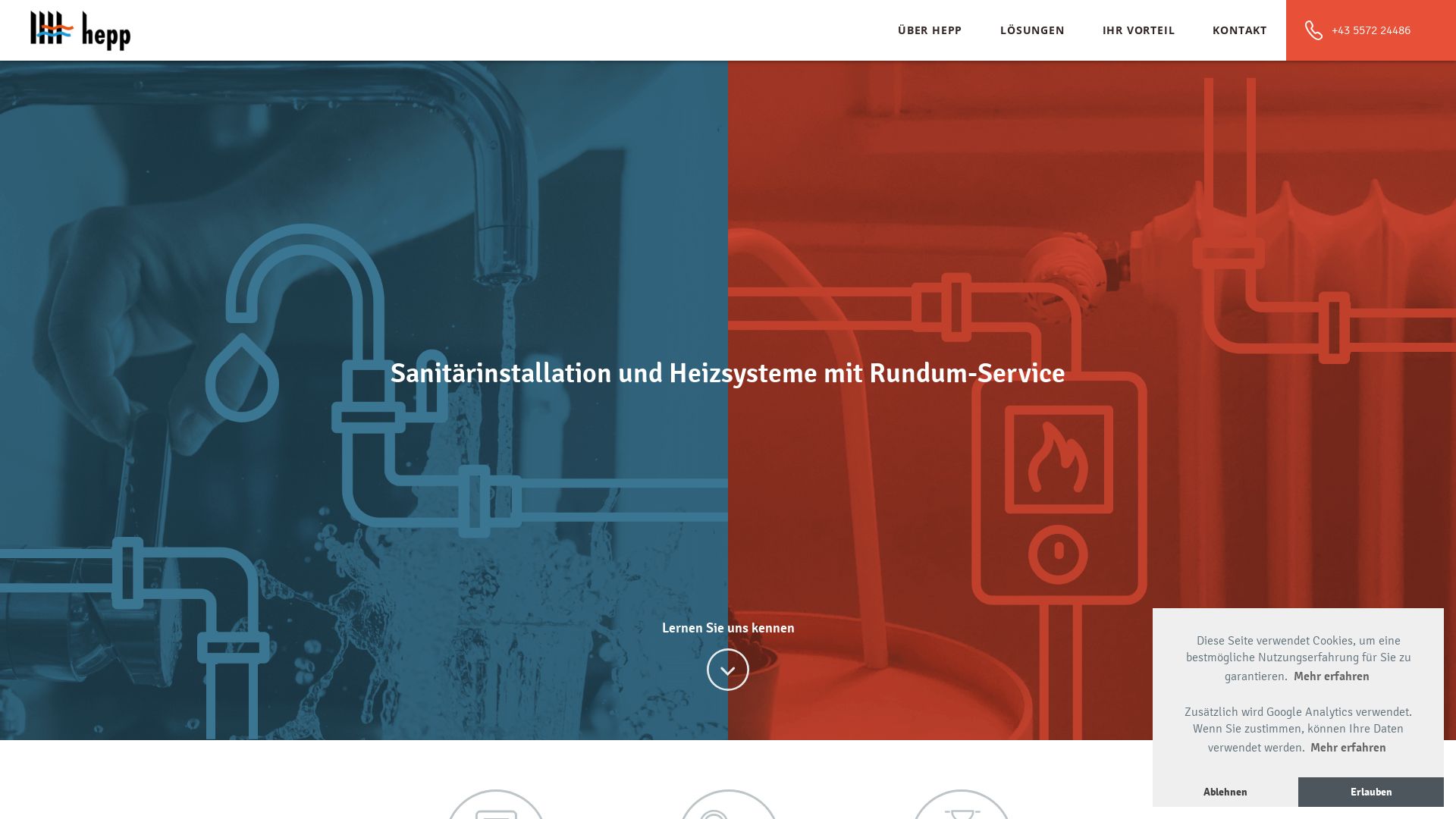Viewport: 1456px width, 819px height.
Task: Click the hepp logo in the header
Action: pyautogui.click(x=80, y=31)
